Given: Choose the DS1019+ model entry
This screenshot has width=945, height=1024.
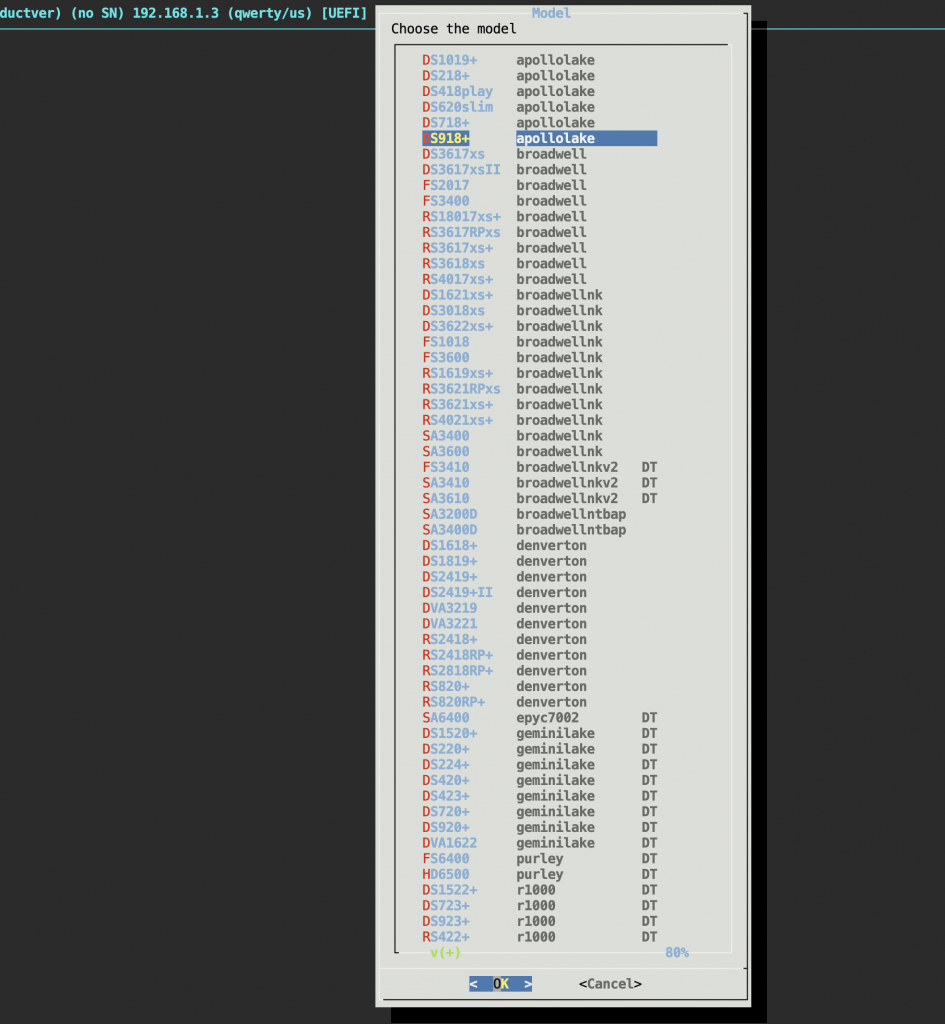Looking at the screenshot, I should [x=450, y=60].
